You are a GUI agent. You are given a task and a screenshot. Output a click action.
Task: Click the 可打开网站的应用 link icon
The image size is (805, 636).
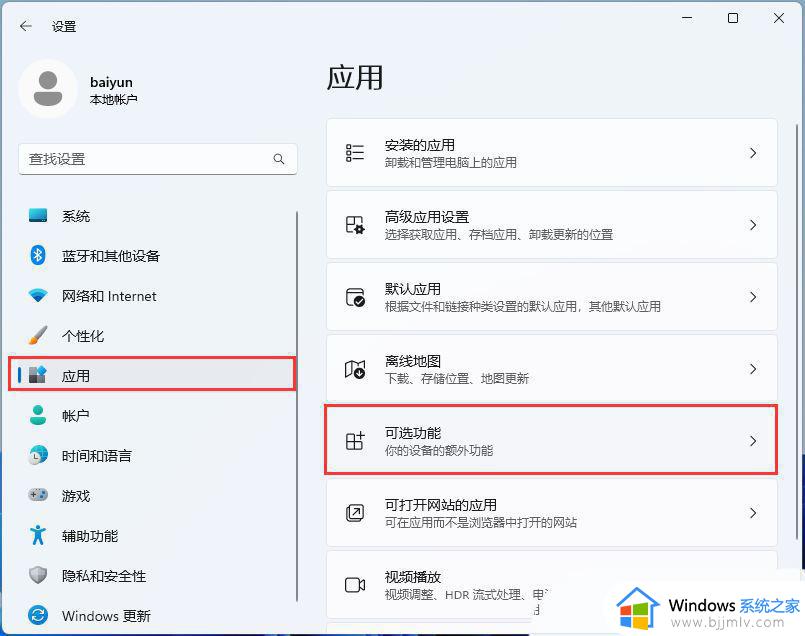tap(355, 512)
